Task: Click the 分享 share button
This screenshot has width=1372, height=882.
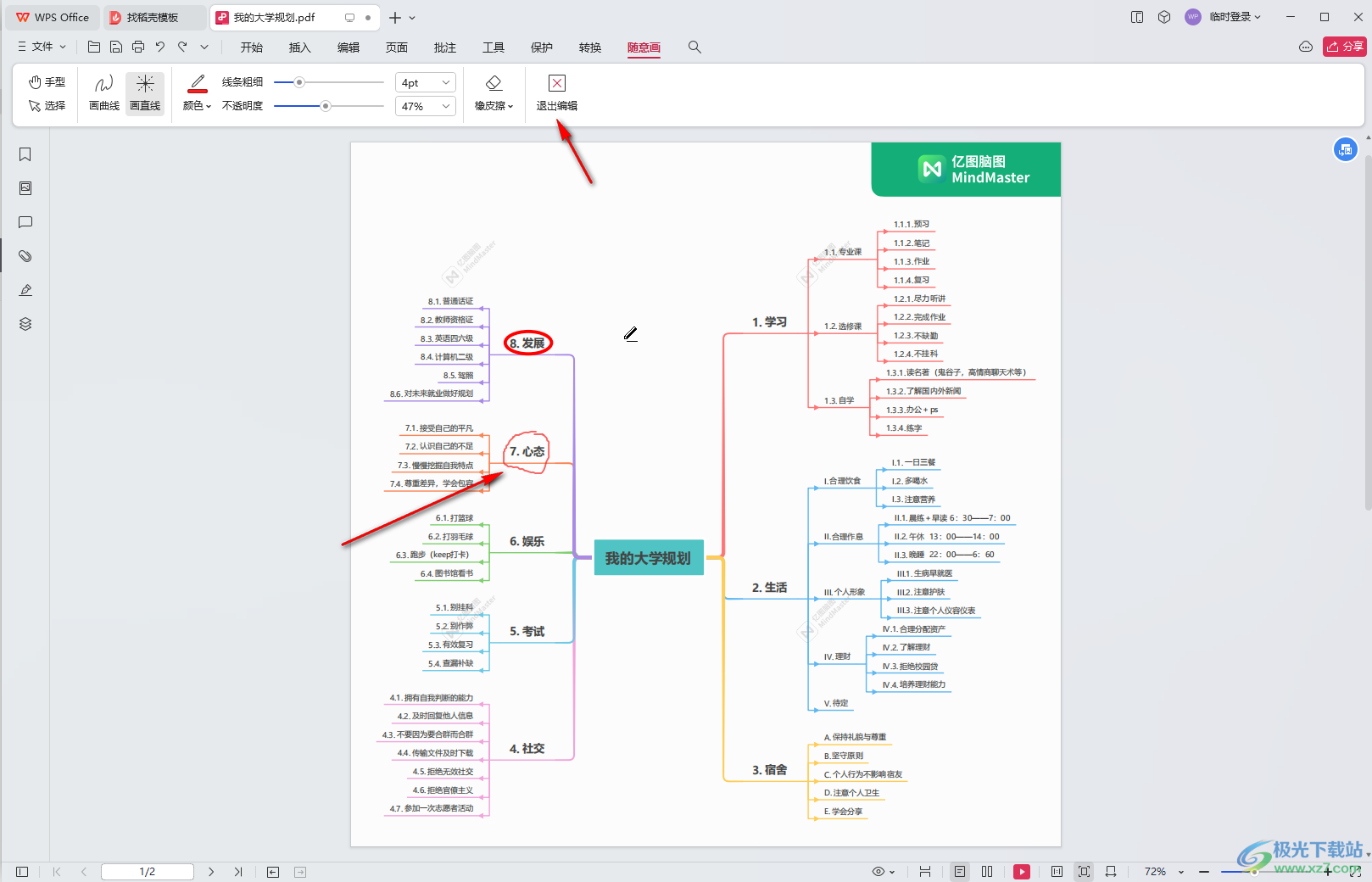Action: 1345,47
